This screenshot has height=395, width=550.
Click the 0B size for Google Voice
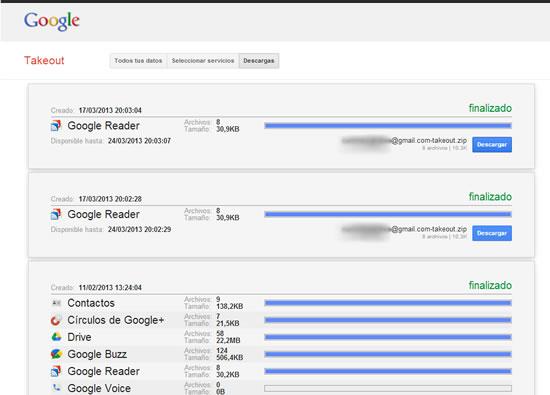221,391
